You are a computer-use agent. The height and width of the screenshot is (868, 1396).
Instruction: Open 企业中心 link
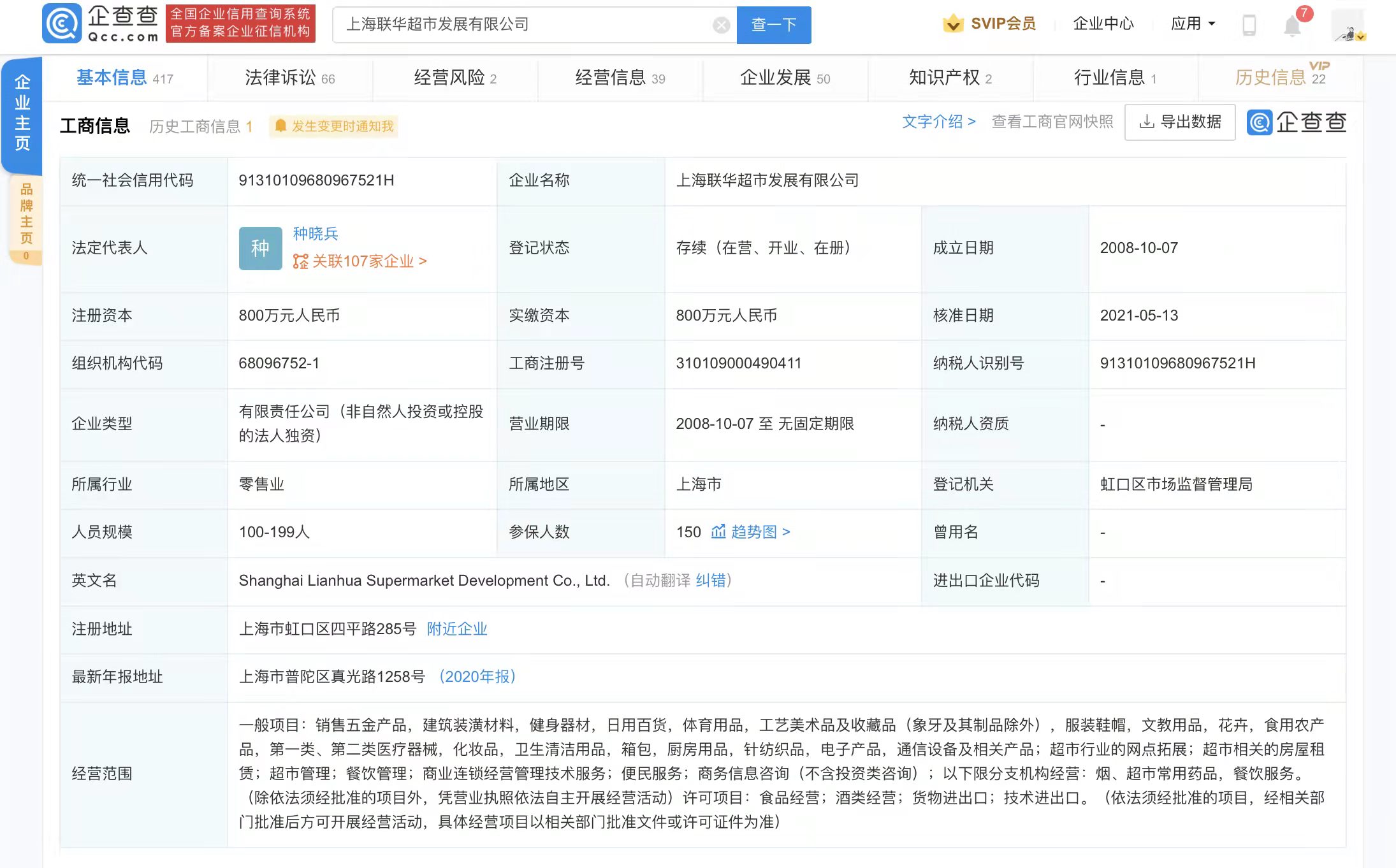point(1103,24)
